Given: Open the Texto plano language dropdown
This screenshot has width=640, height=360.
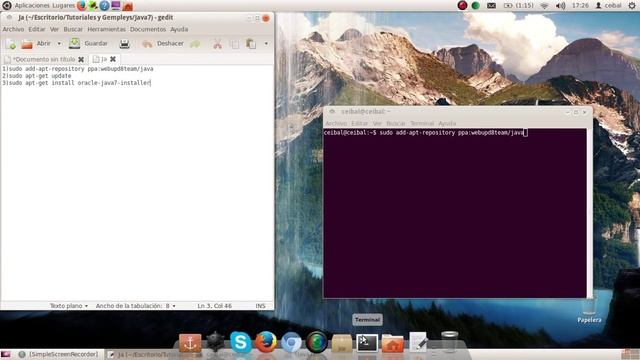Looking at the screenshot, I should click(x=69, y=306).
